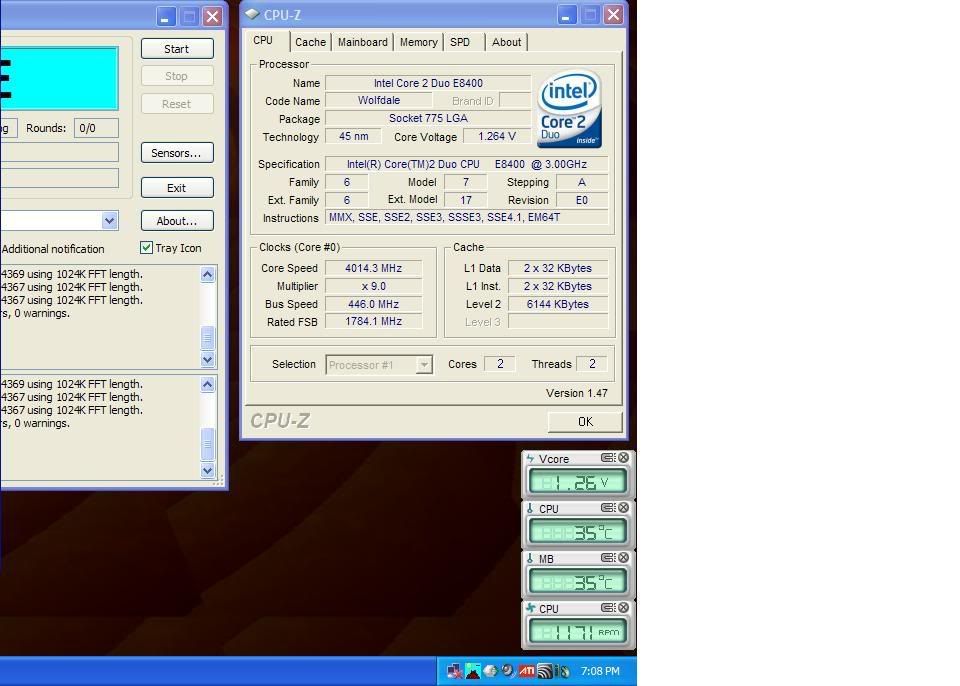960x686 pixels.
Task: Open the wireless signal tray icon
Action: (x=544, y=671)
